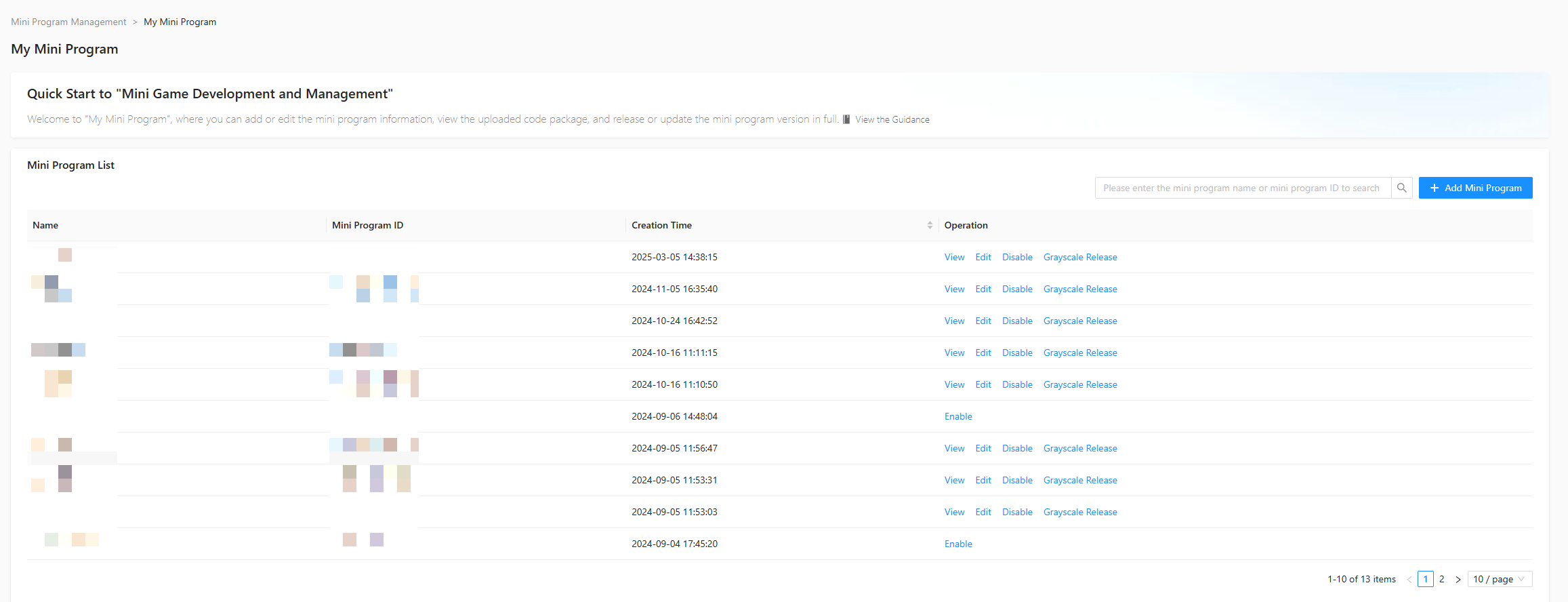Enable the 2024-09-04 17:45:20 mini program
Image resolution: width=1568 pixels, height=602 pixels.
pos(958,544)
